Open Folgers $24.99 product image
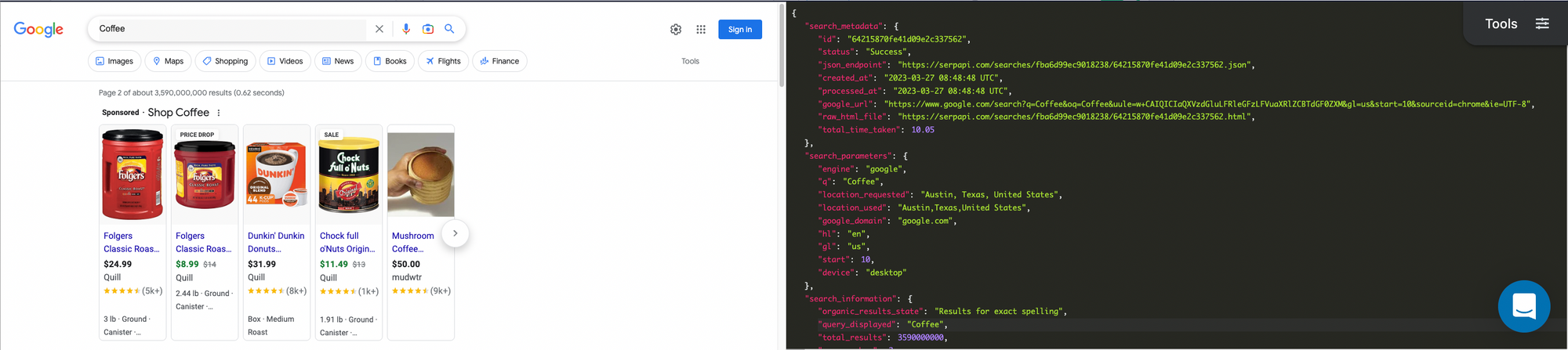The width and height of the screenshot is (1568, 350). (x=133, y=174)
